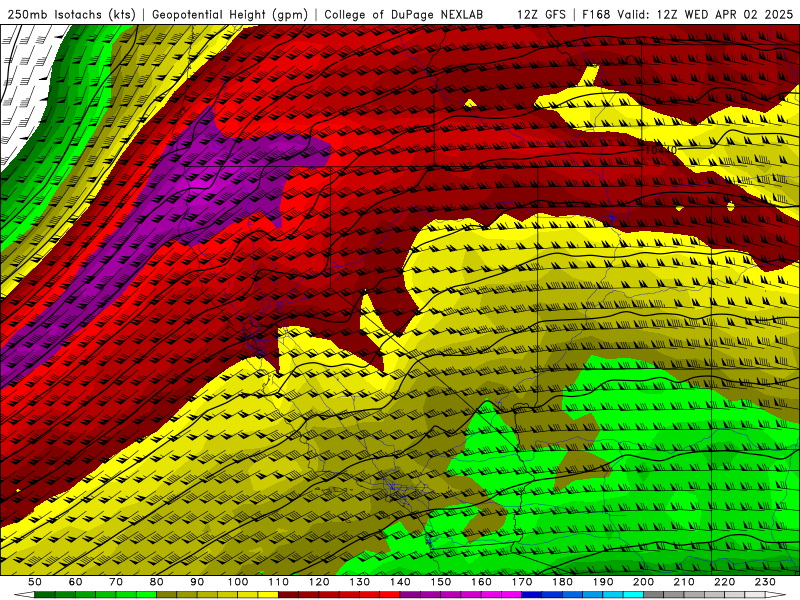
Task: Click the 'F168 Valid: 12Z WED APR 02 2025' text
Action: coord(688,14)
